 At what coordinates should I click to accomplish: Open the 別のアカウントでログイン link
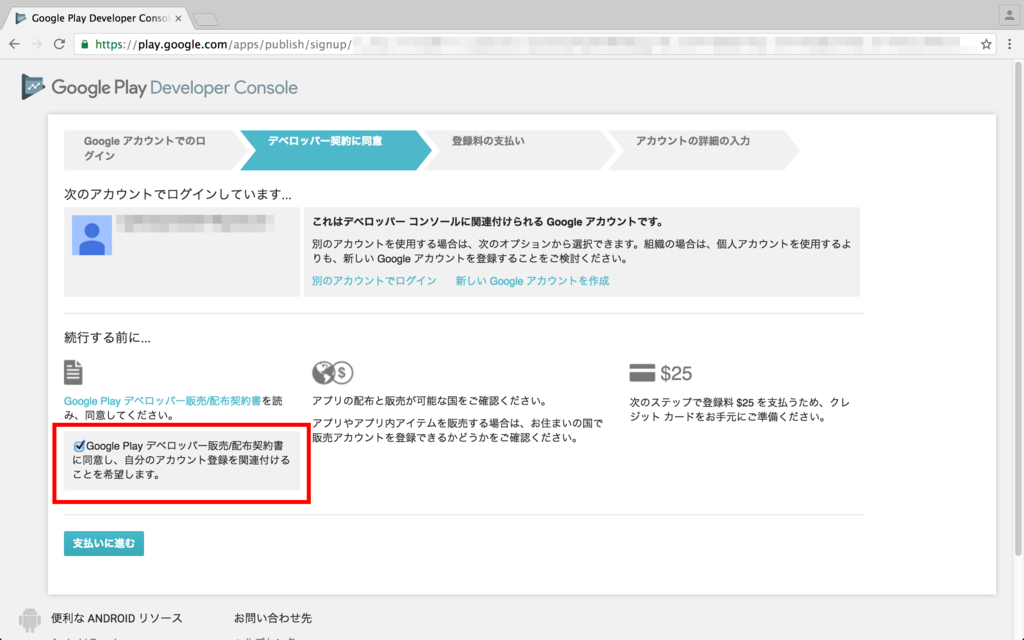point(373,281)
